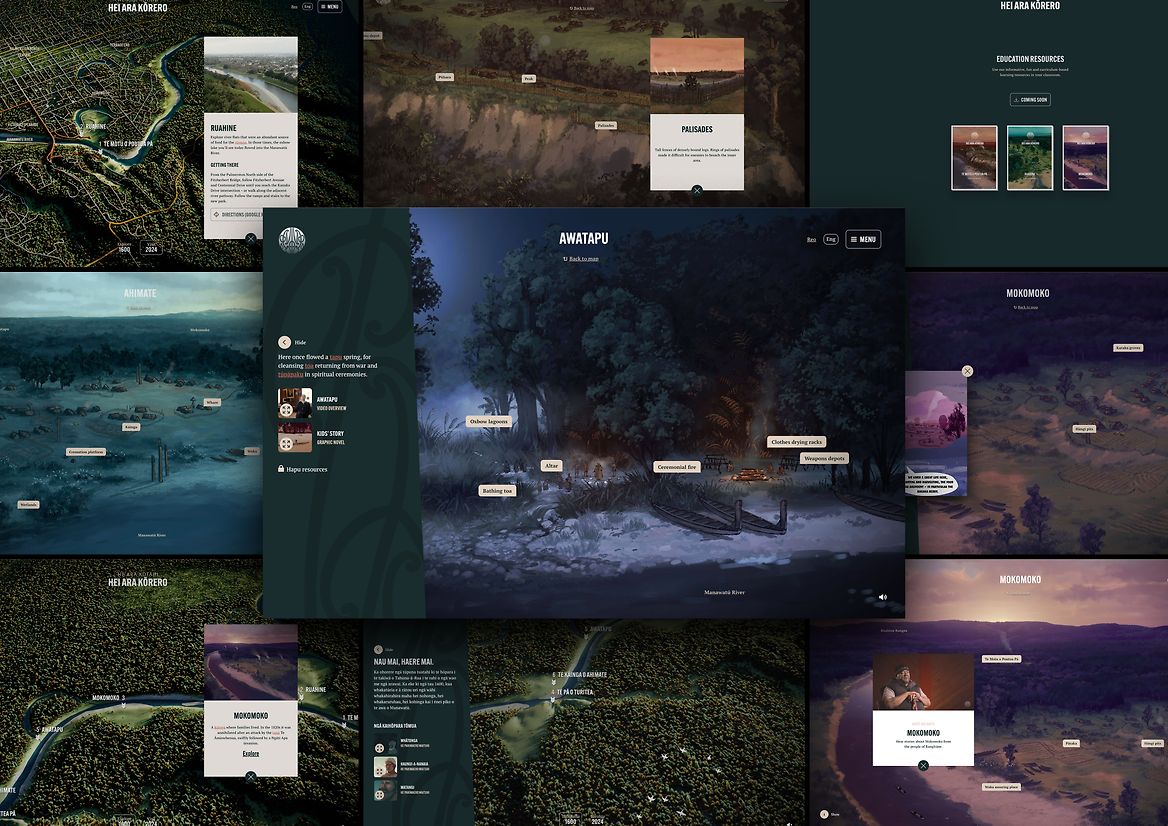Click the Hapu resources lock icon
Screen dimensions: 1168x826
click(x=281, y=469)
